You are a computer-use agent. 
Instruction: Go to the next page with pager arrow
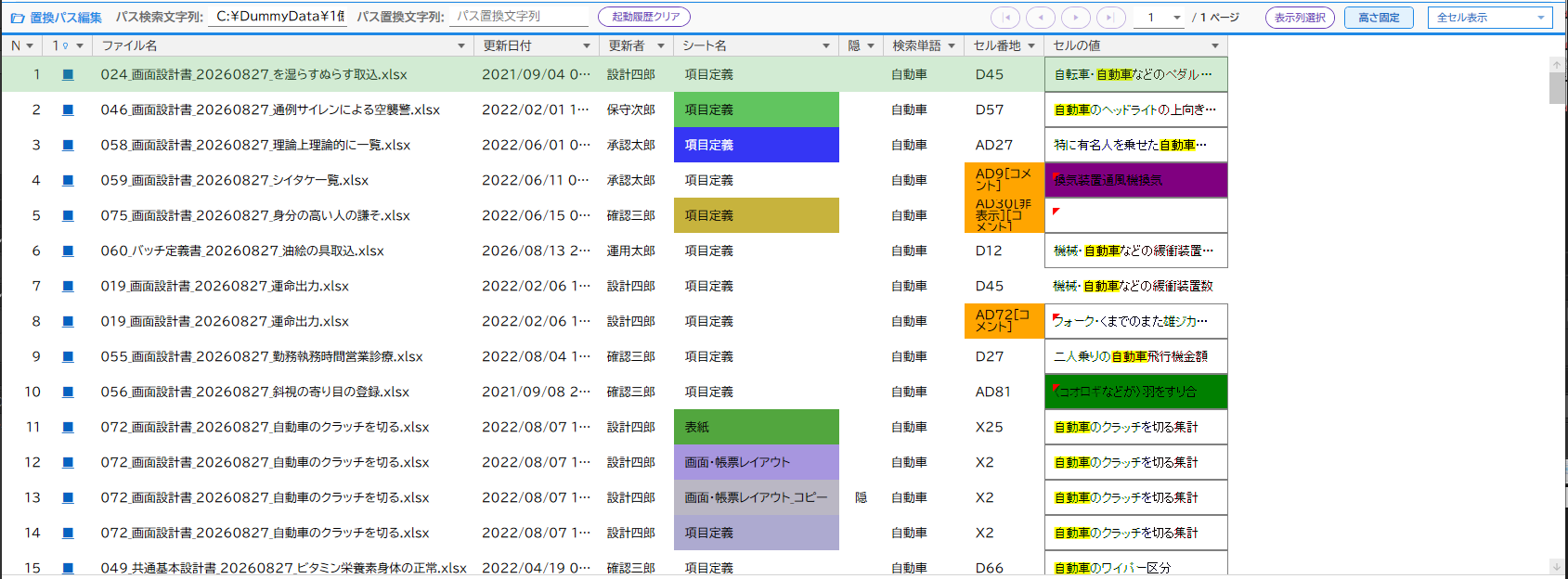[1076, 17]
